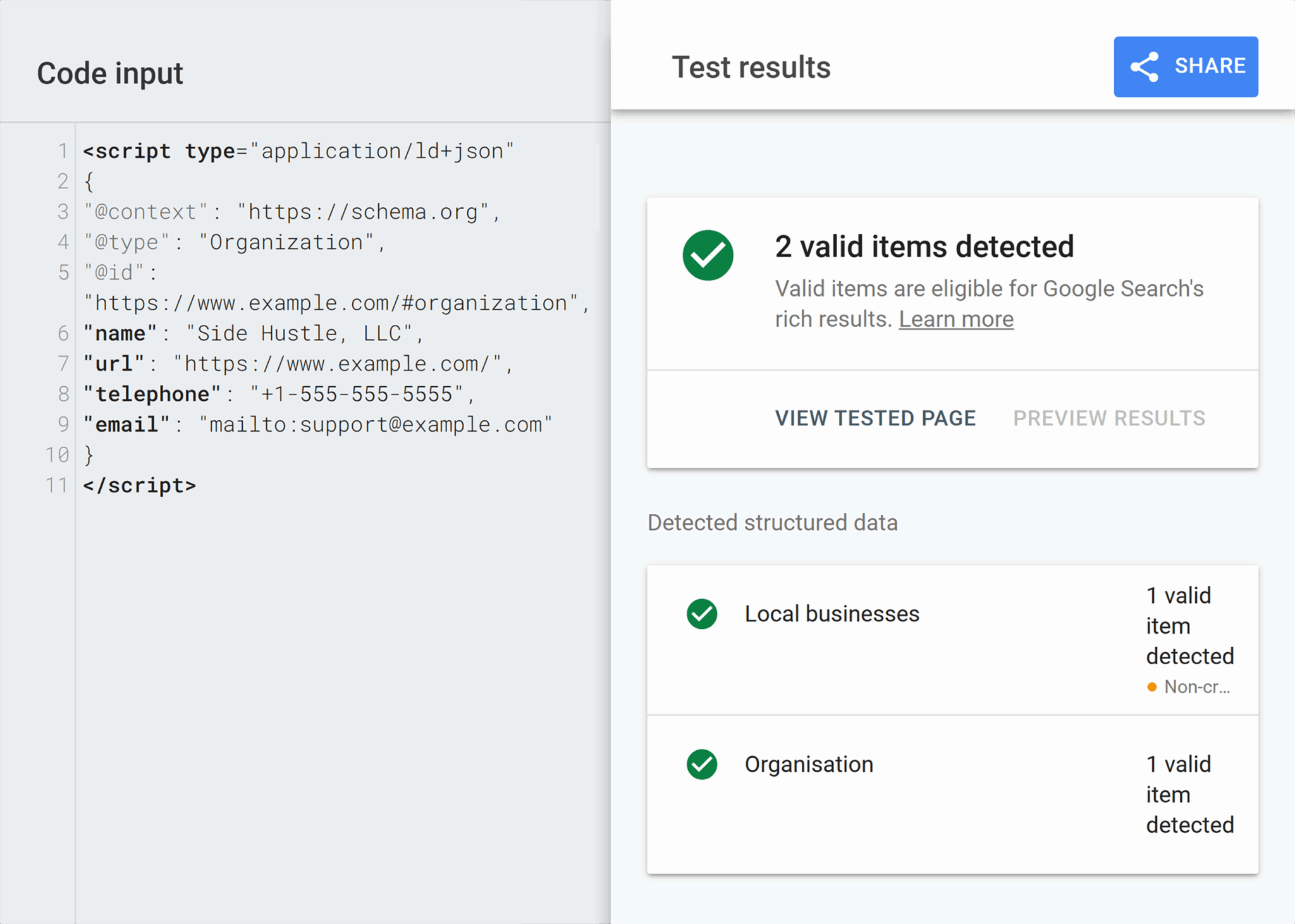Click the "Code input" heading

click(110, 73)
